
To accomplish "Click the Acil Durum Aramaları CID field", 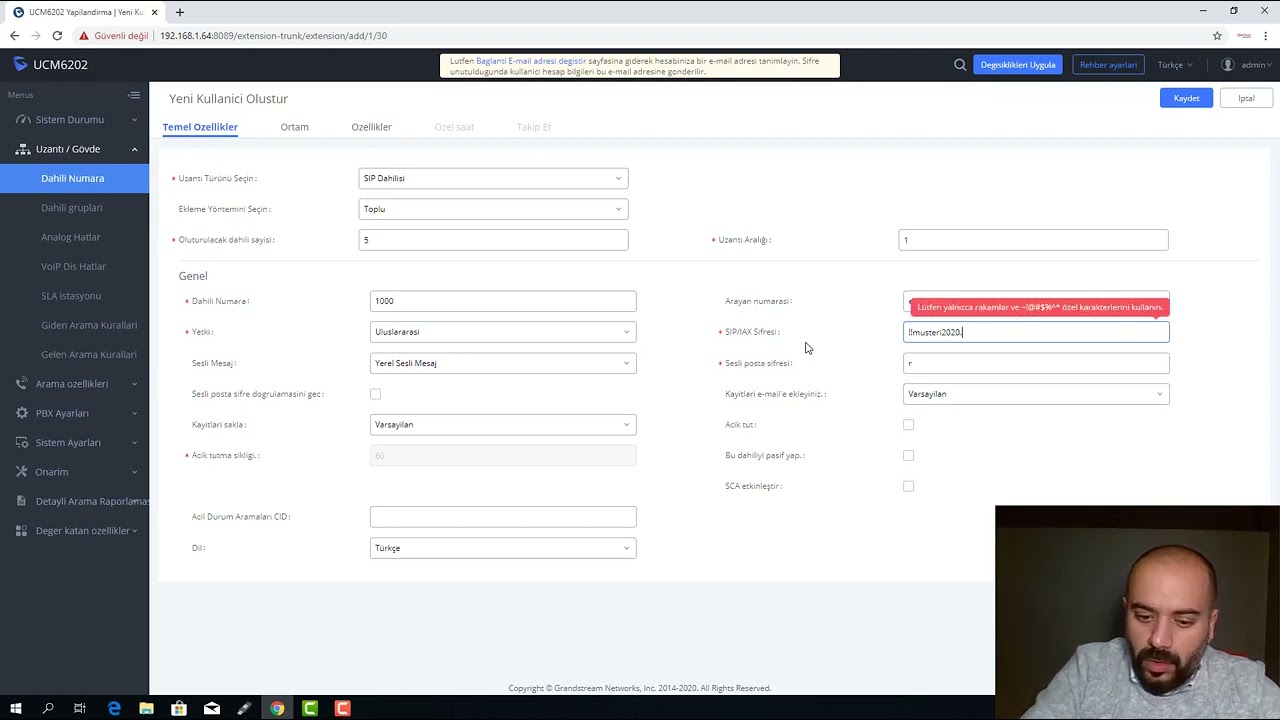I will [503, 517].
